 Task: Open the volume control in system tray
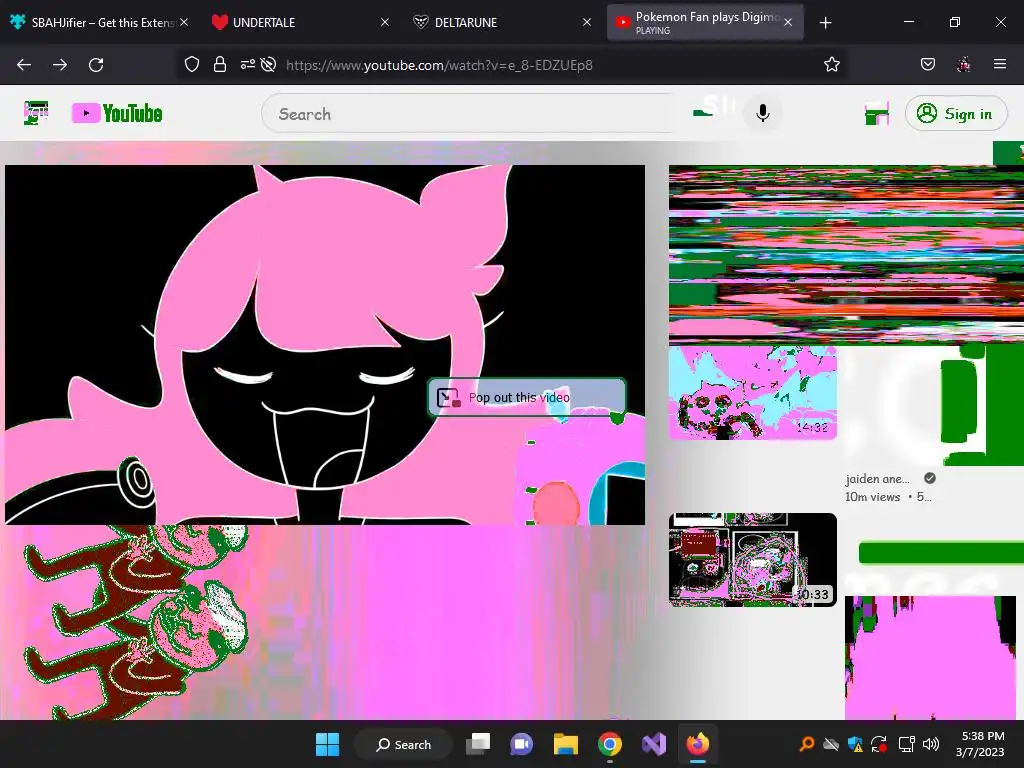tap(931, 744)
